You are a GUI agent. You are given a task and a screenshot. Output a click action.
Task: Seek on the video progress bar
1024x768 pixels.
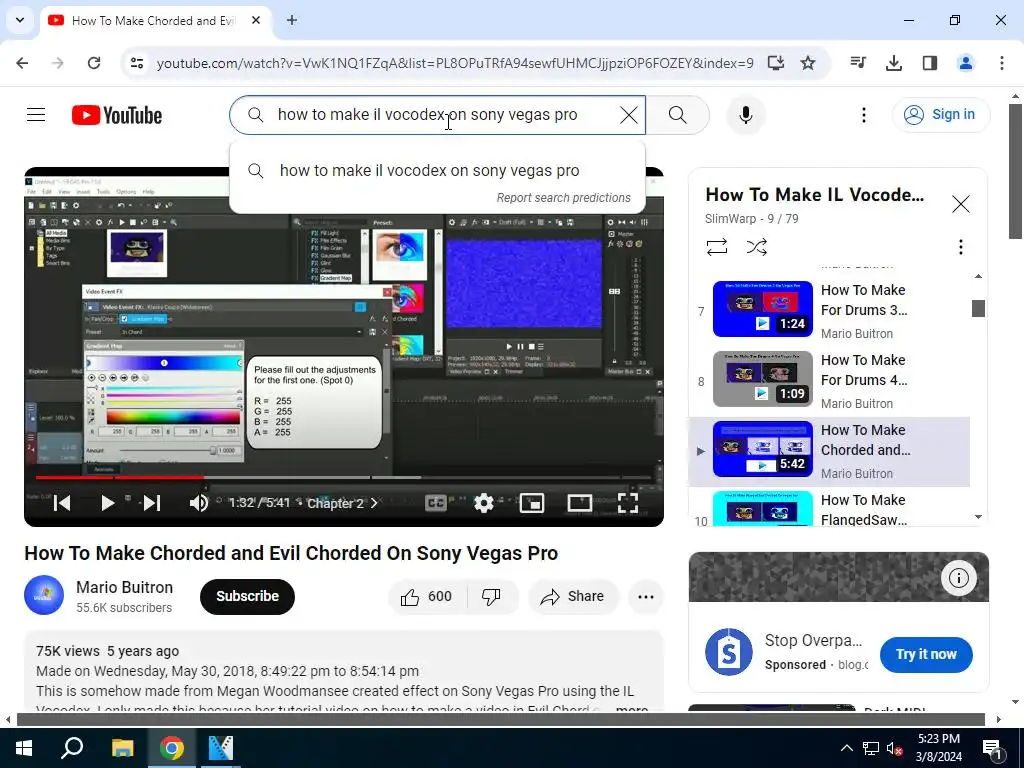tap(344, 477)
